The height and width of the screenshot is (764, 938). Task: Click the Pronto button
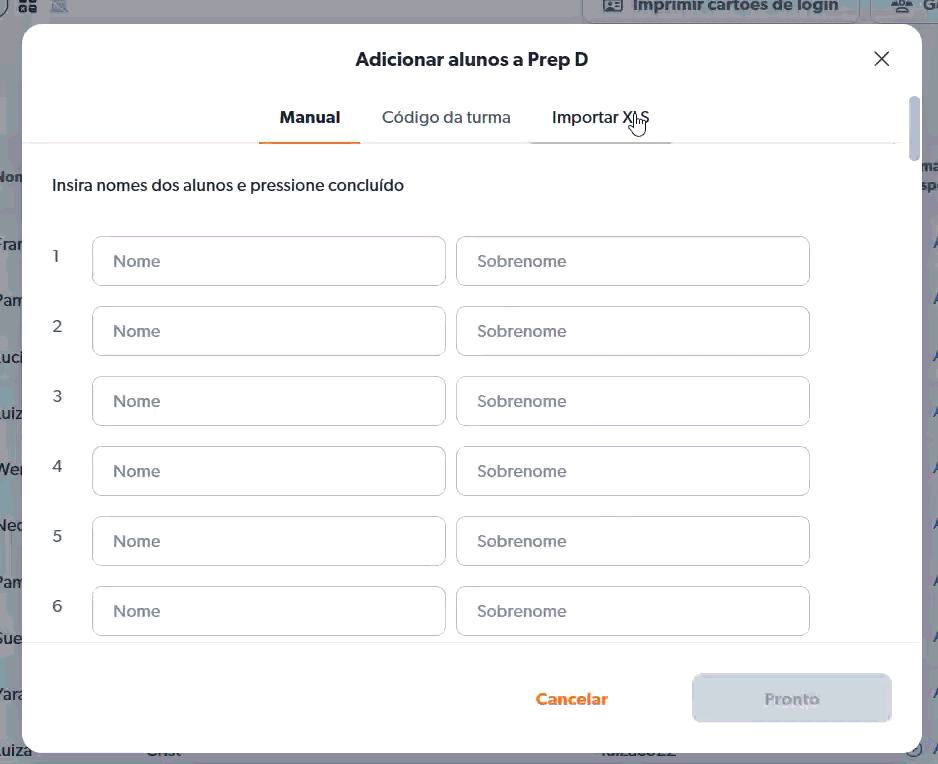[791, 699]
